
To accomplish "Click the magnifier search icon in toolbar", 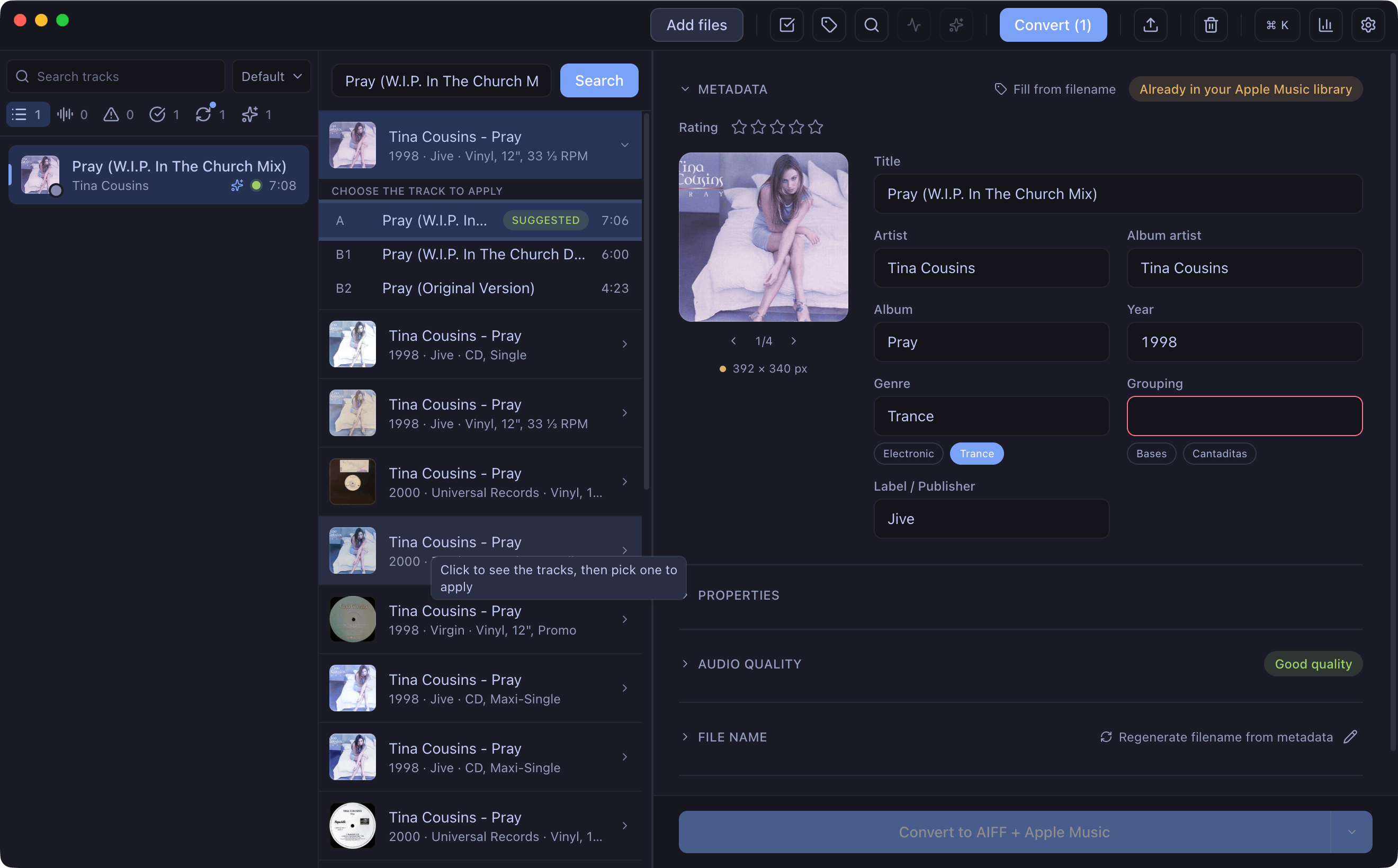I will click(871, 25).
